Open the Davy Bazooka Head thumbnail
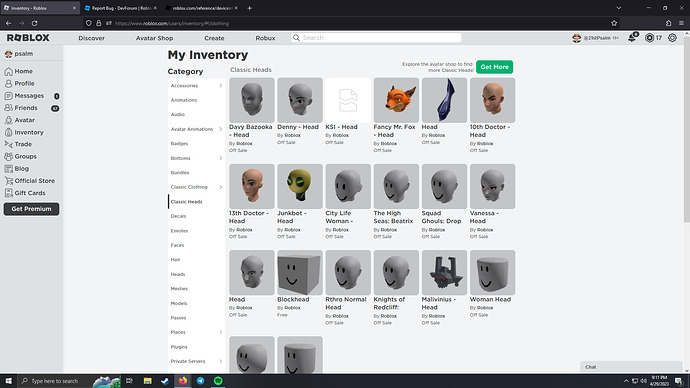 tap(252, 100)
